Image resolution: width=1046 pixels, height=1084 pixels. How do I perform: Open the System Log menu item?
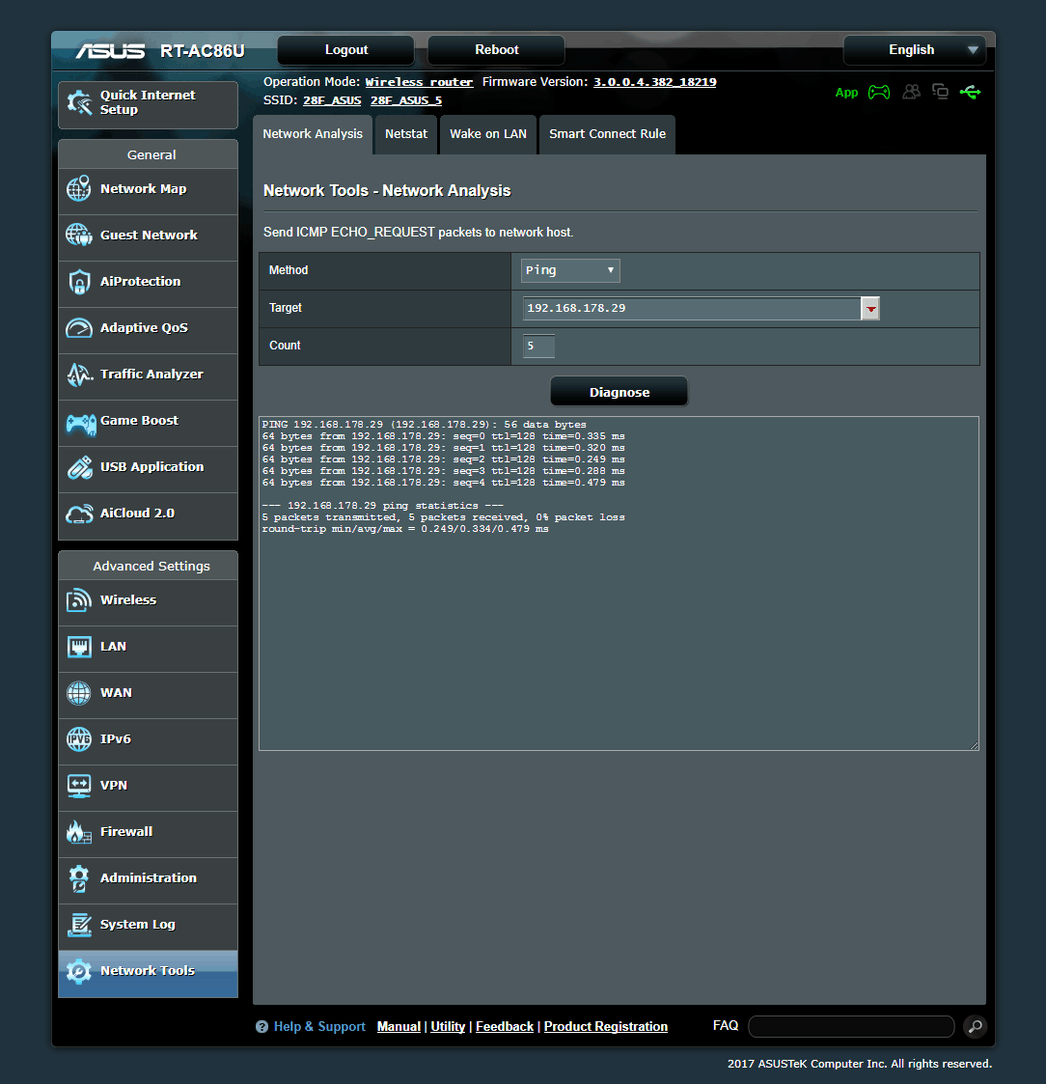pyautogui.click(x=148, y=925)
